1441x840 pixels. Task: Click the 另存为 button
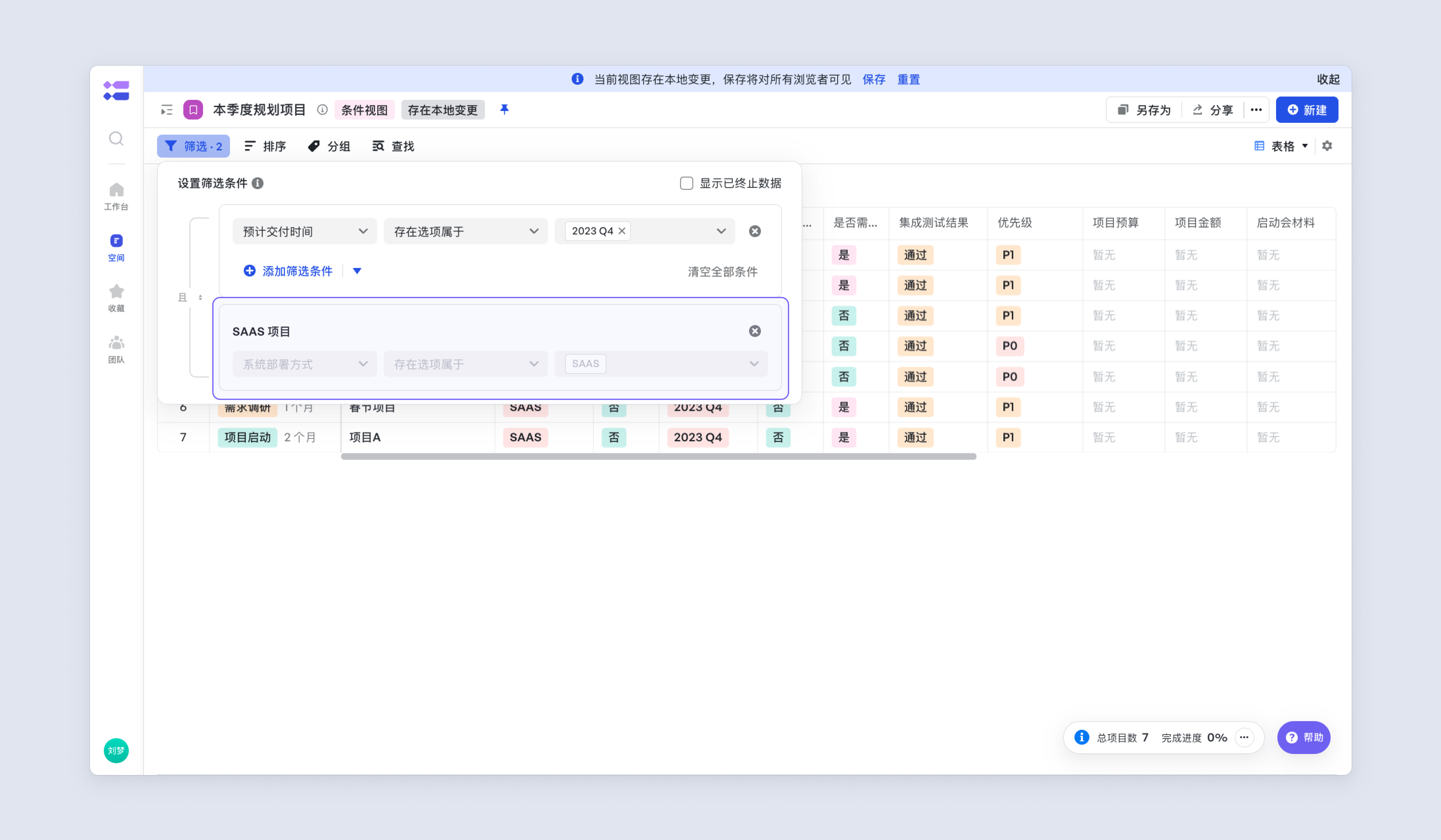click(1144, 110)
